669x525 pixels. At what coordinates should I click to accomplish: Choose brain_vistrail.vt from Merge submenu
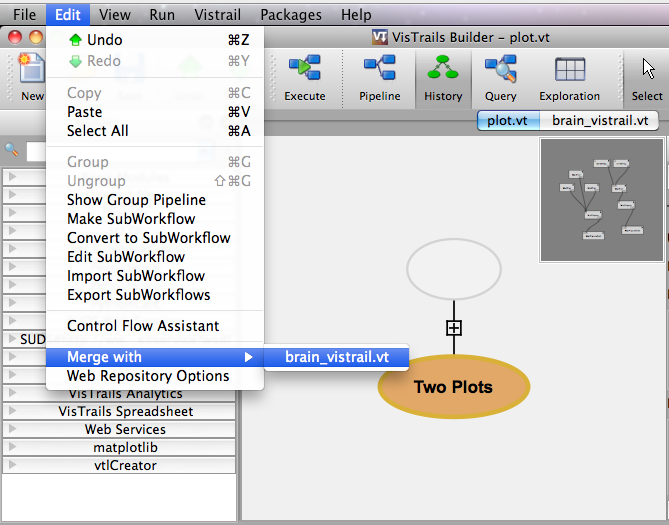[336, 357]
